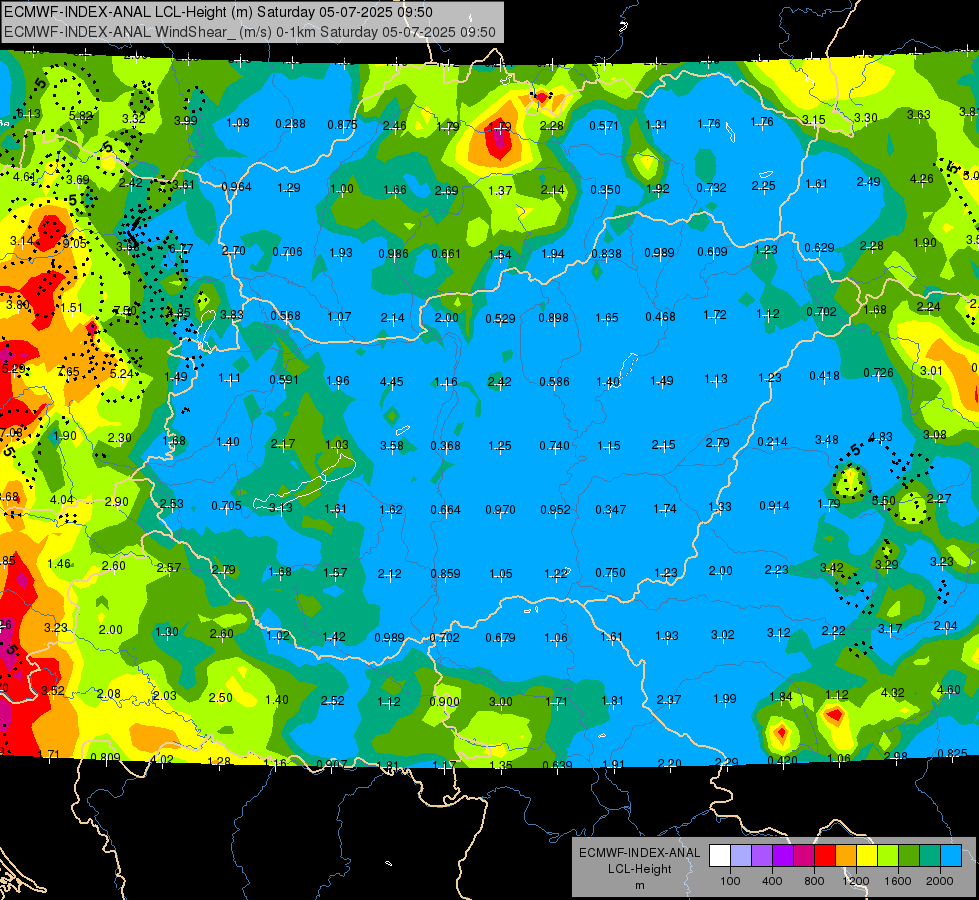Click wind shear value 0.825
Screen dimensions: 979x900
point(952,753)
